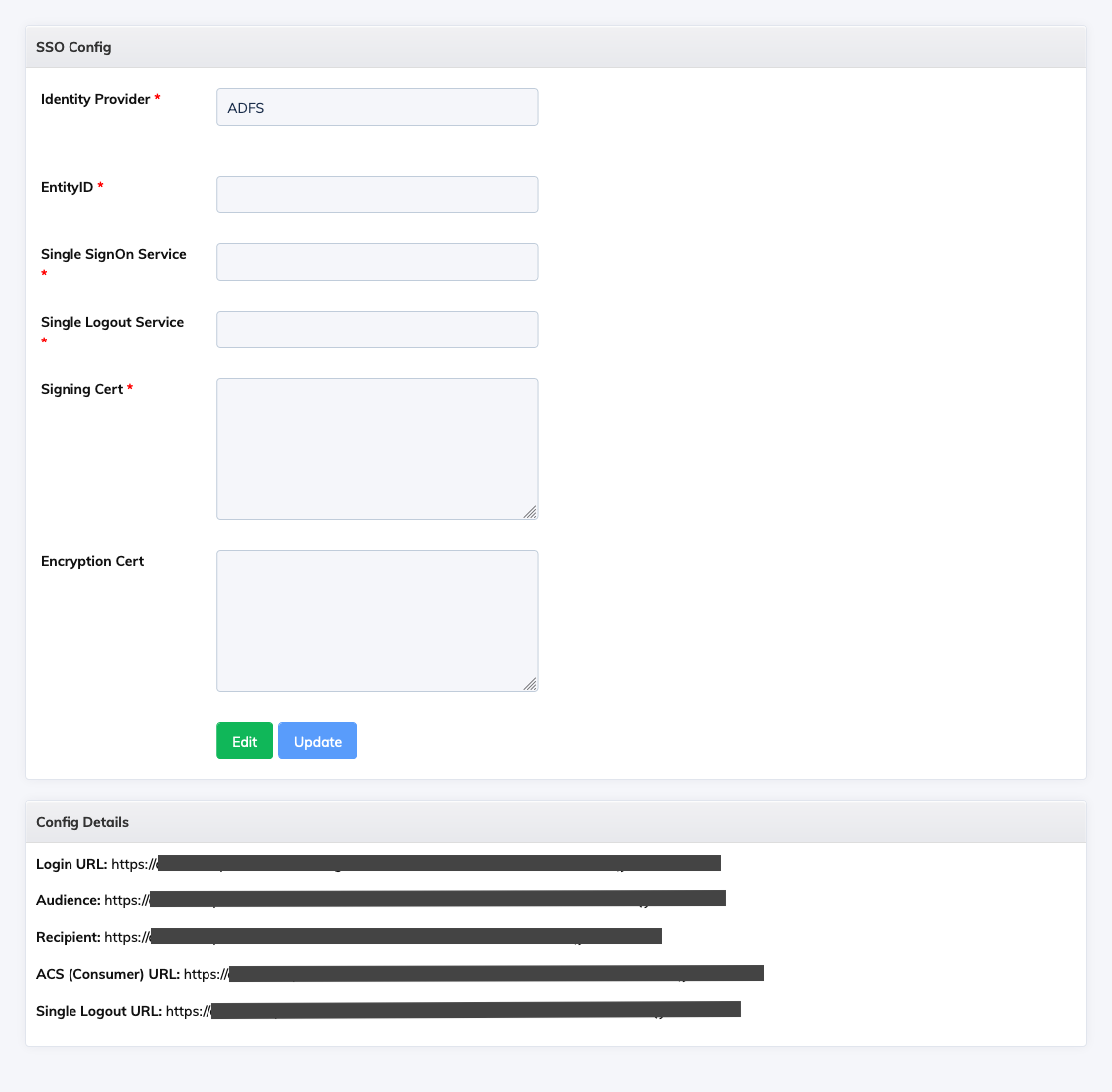Image resolution: width=1112 pixels, height=1092 pixels.
Task: Select the Recipient URL value
Action: coord(383,937)
